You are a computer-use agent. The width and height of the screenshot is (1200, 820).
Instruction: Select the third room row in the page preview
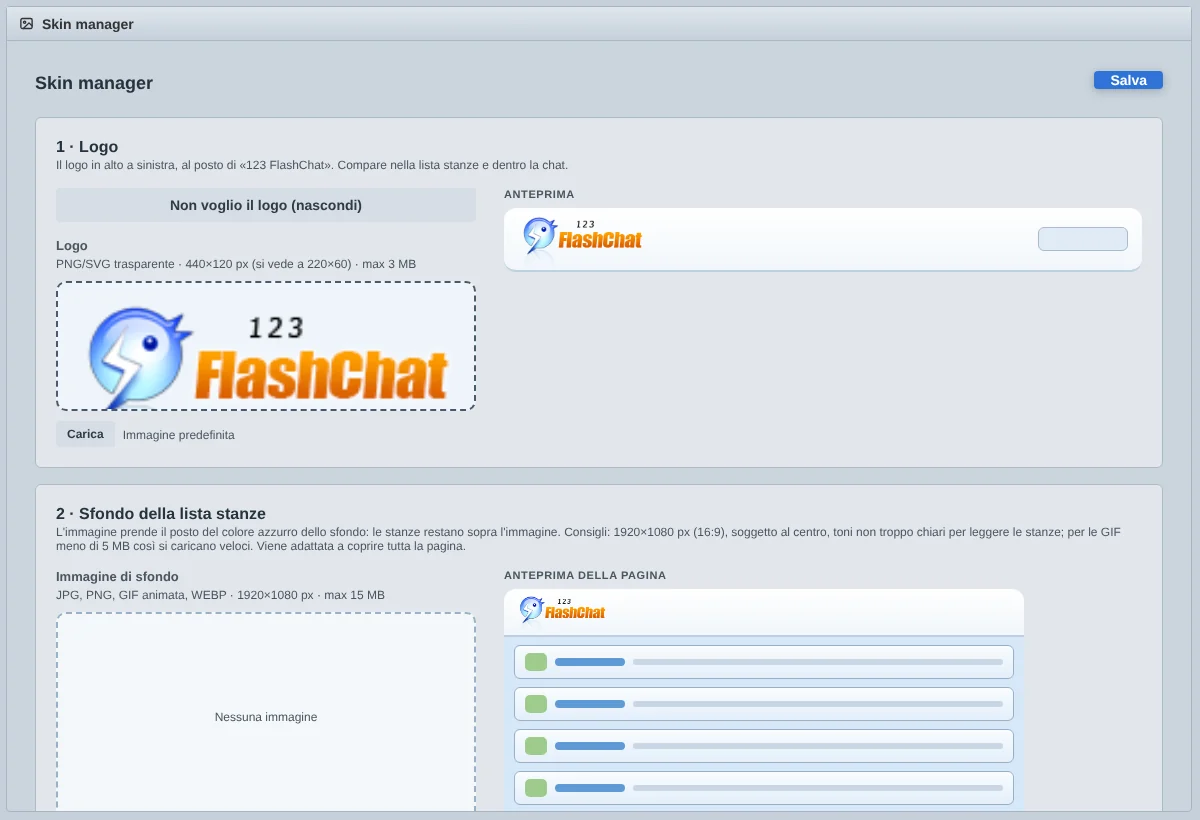pos(764,746)
